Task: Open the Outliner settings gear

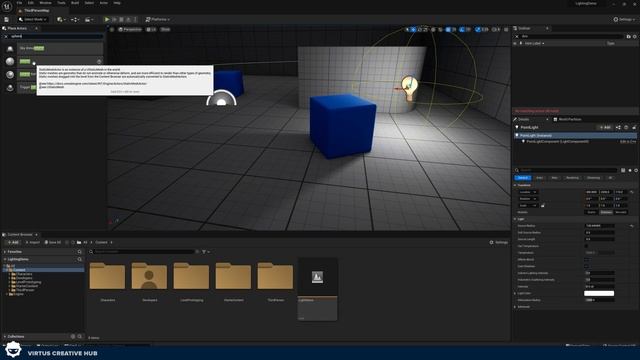Action: coord(635,36)
